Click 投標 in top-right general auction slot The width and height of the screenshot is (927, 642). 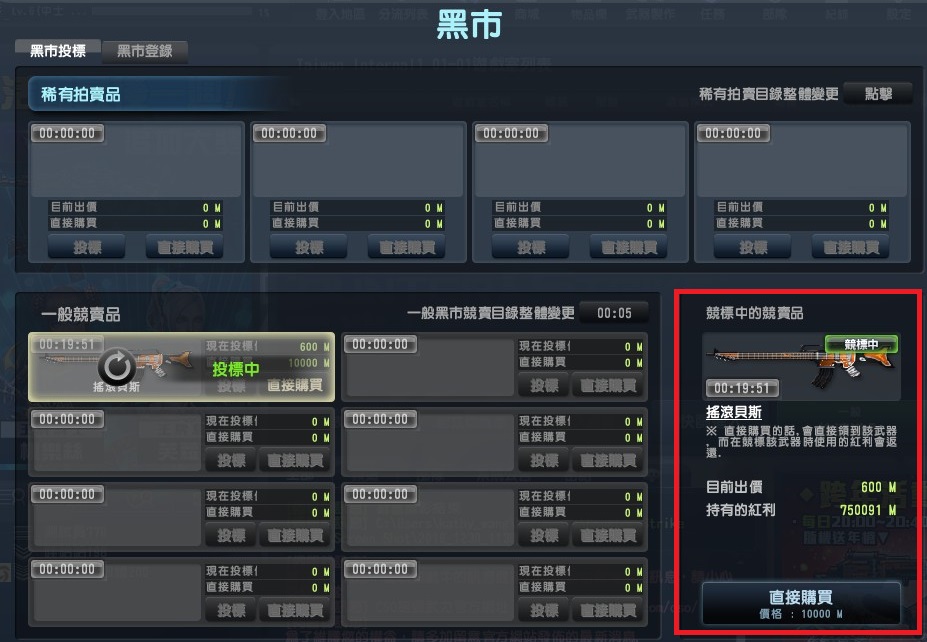pyautogui.click(x=544, y=385)
